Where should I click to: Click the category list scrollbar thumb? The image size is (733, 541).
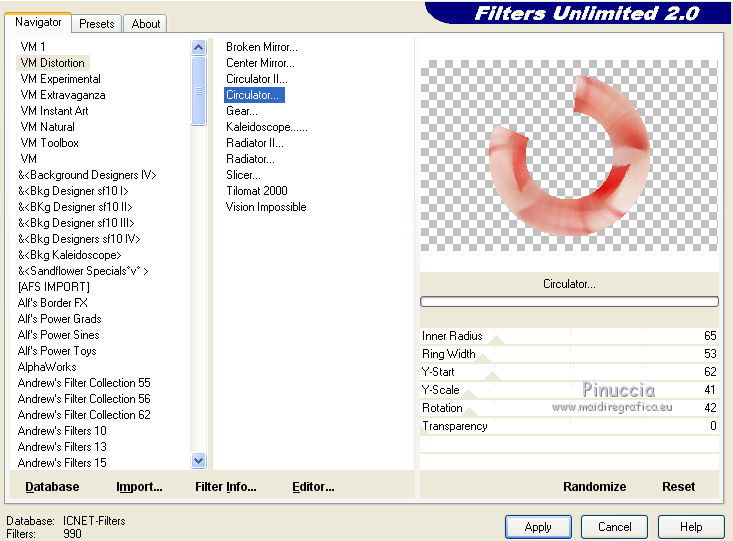click(x=199, y=91)
